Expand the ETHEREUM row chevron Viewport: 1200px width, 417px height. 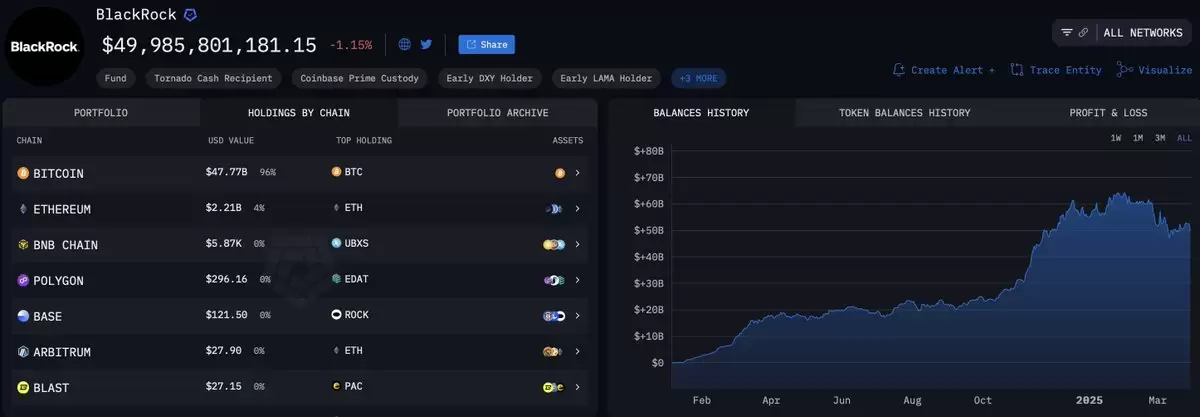[x=578, y=209]
